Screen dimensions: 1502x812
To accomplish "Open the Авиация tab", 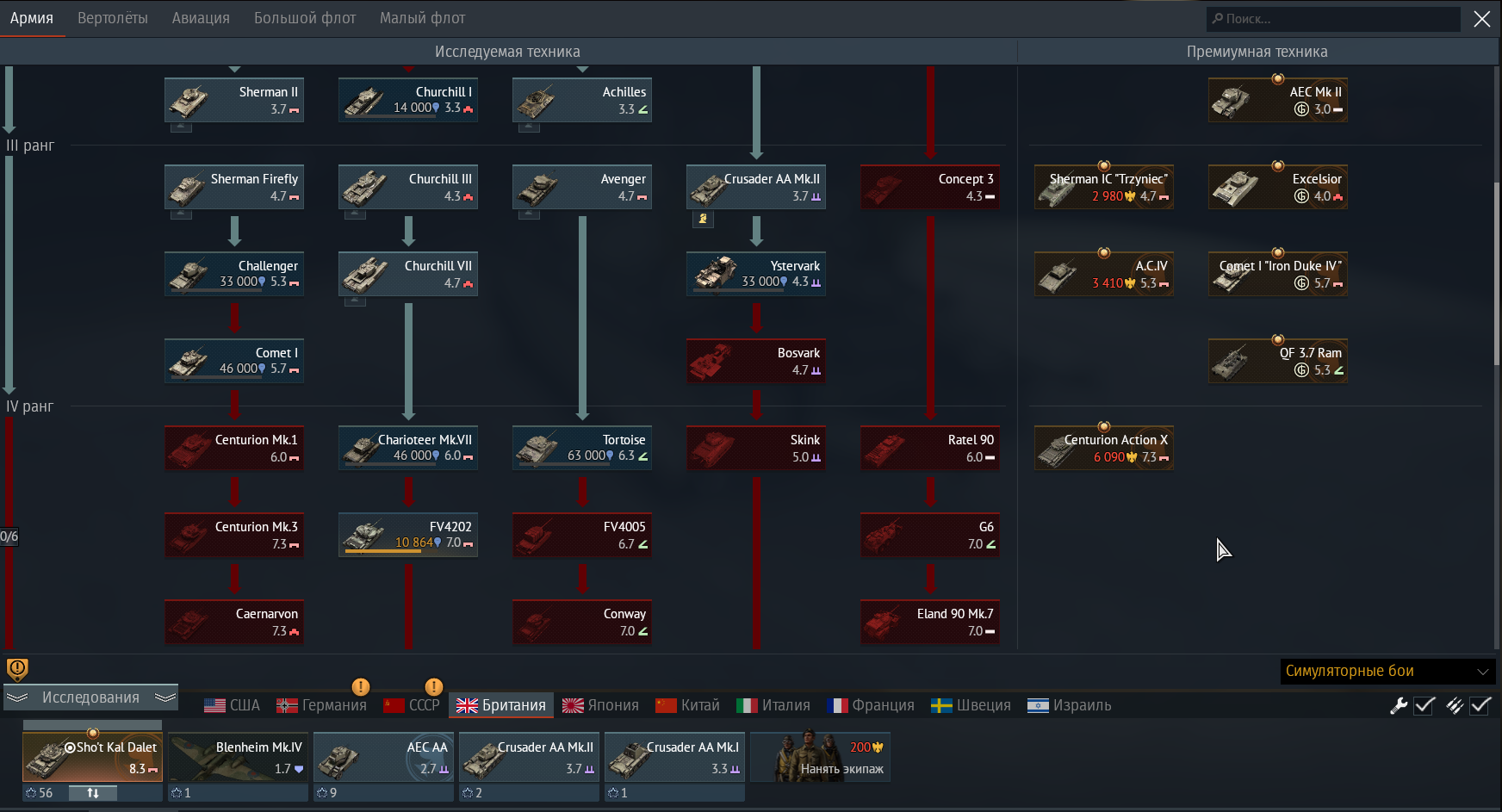I will [x=201, y=18].
